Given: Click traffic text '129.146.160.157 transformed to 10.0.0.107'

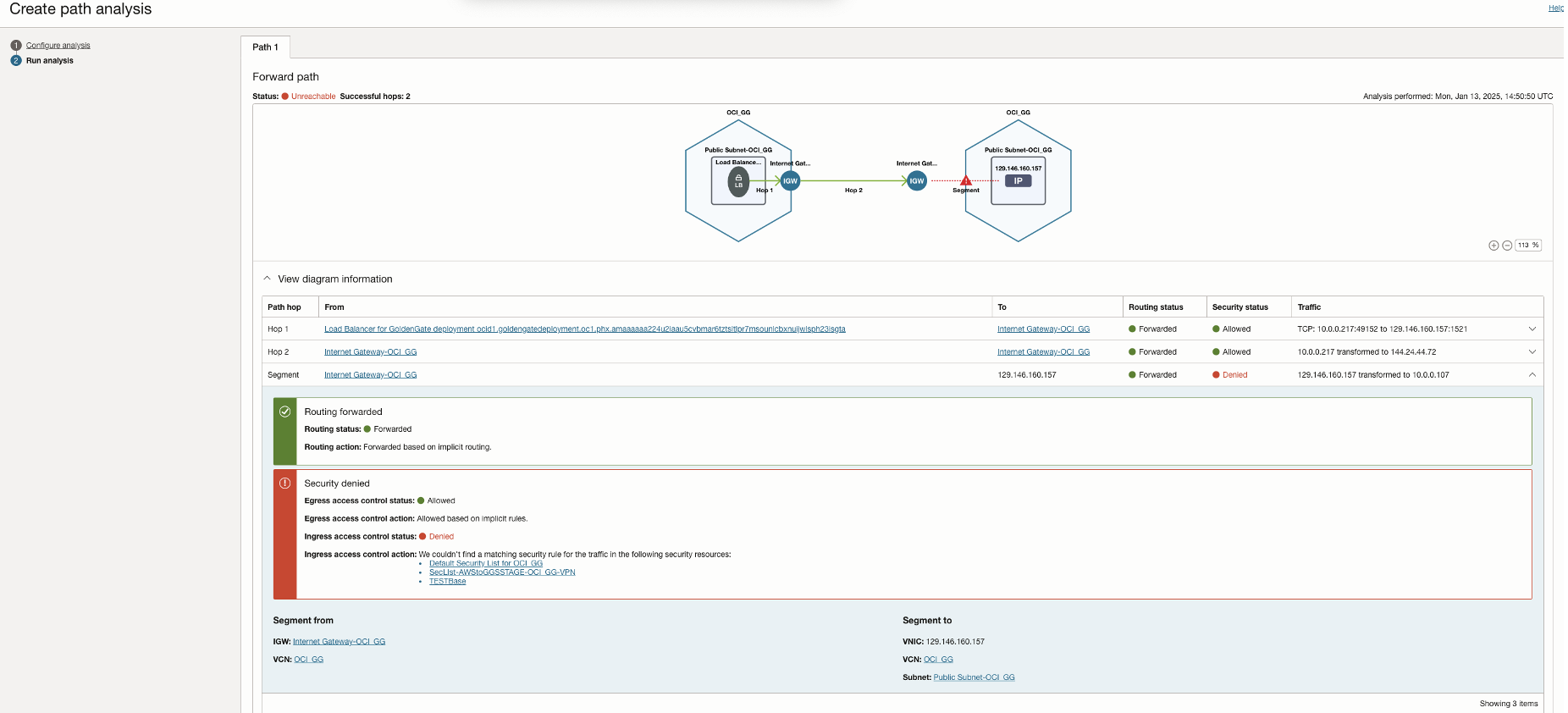Looking at the screenshot, I should [1373, 375].
